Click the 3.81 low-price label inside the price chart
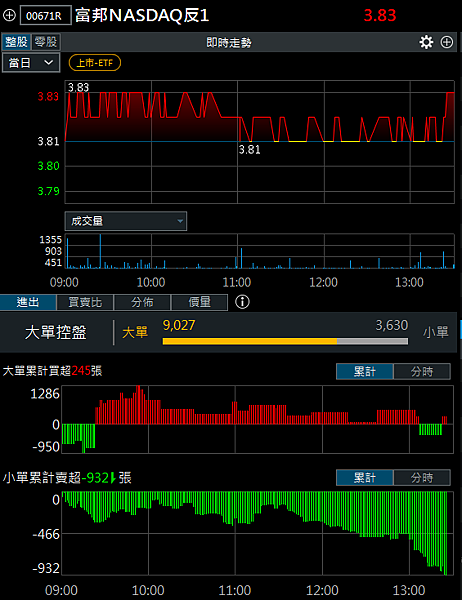The height and width of the screenshot is (600, 462). pyautogui.click(x=250, y=149)
